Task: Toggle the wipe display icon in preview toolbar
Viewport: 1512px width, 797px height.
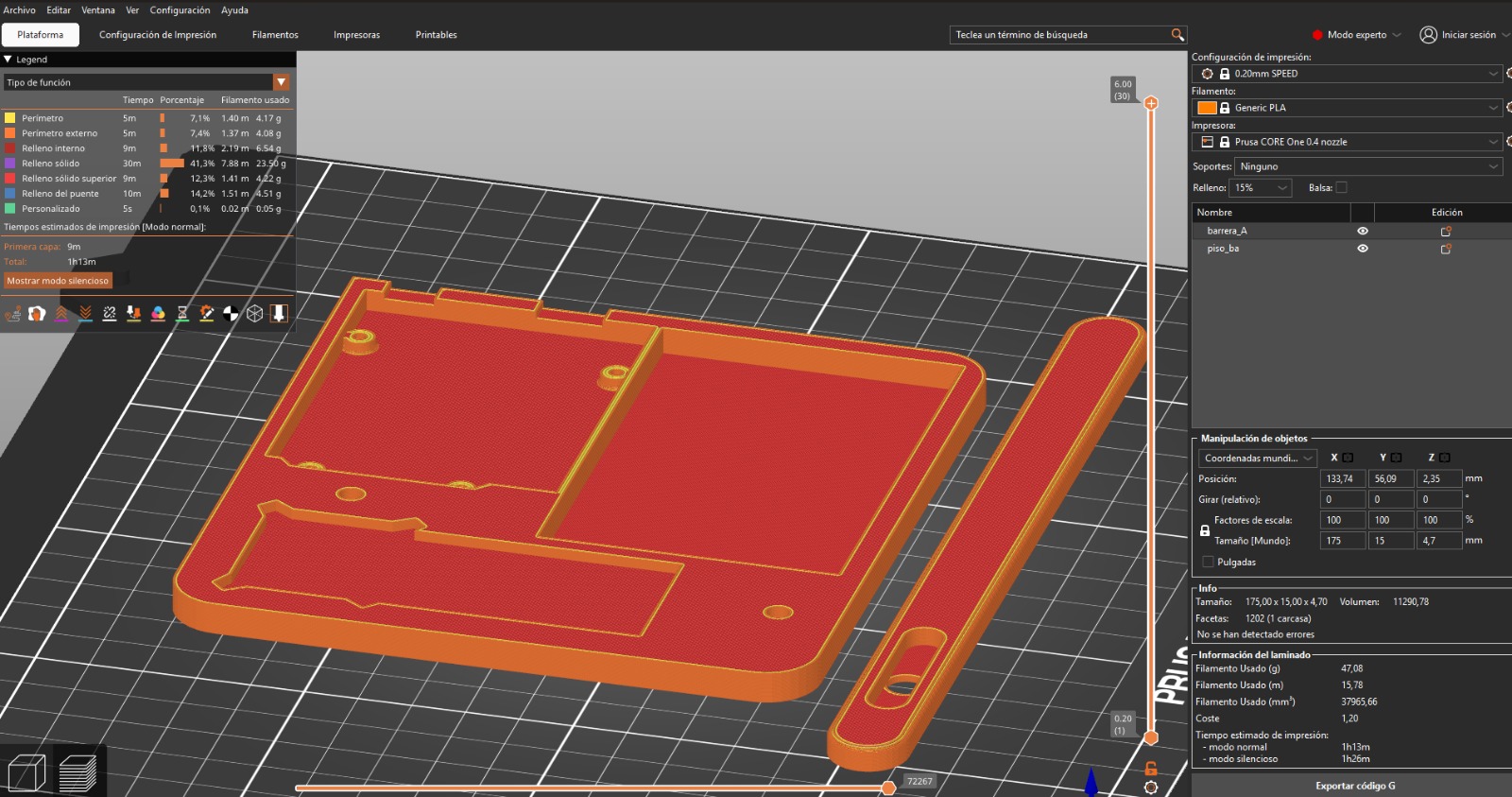Action: (x=37, y=314)
